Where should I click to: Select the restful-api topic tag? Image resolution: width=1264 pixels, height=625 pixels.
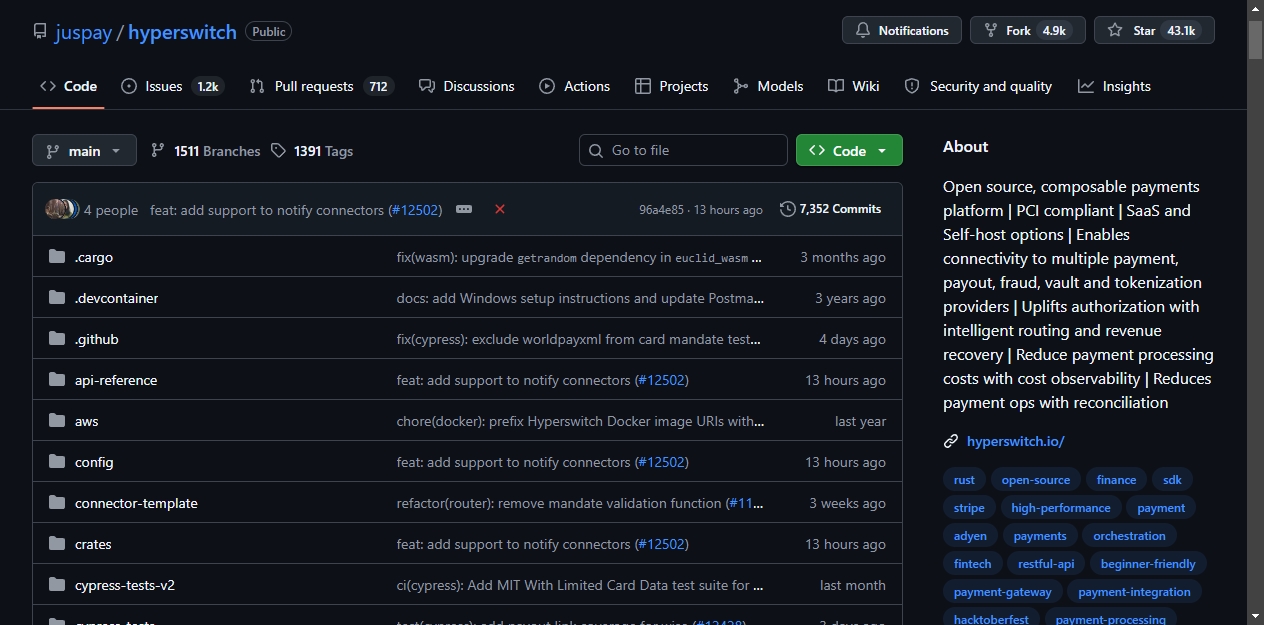[x=1046, y=564]
